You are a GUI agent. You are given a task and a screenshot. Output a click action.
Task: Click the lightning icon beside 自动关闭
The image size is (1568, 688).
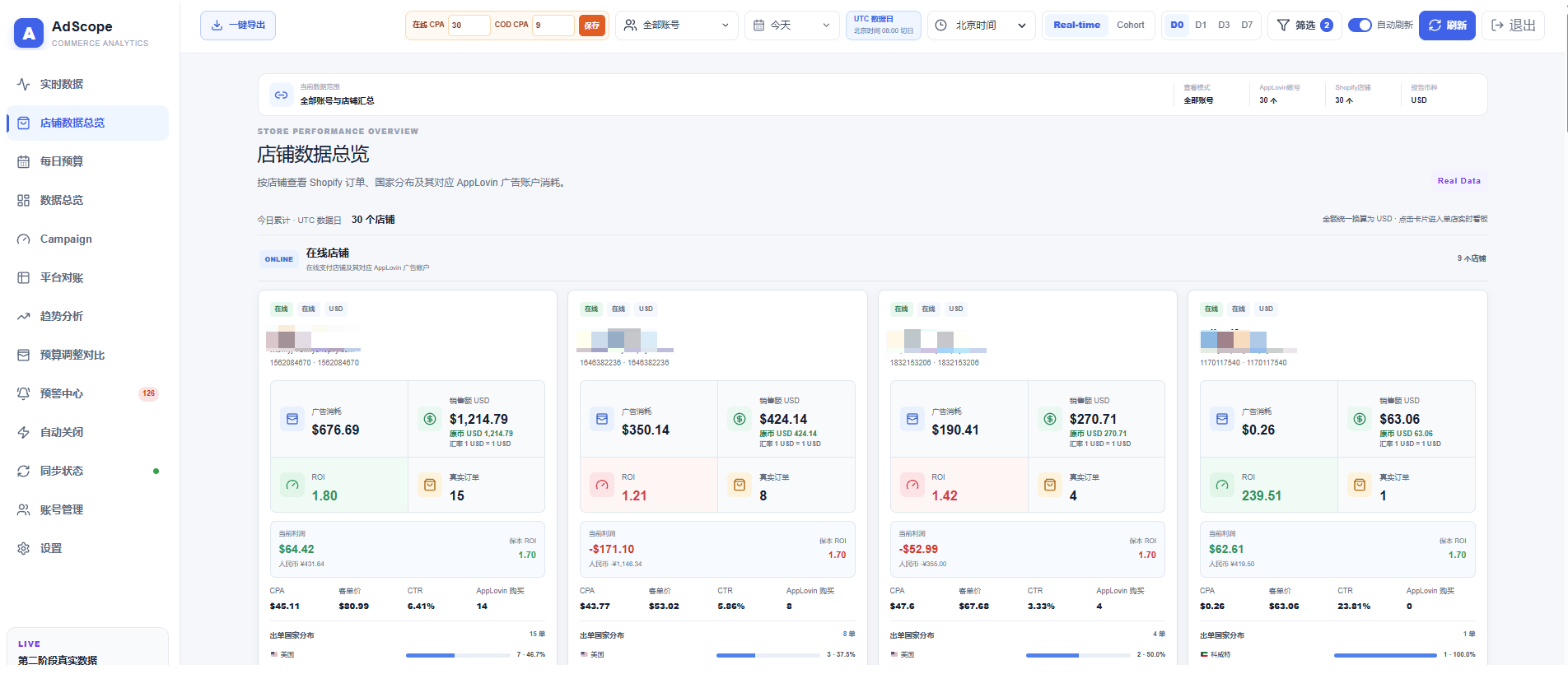(23, 432)
